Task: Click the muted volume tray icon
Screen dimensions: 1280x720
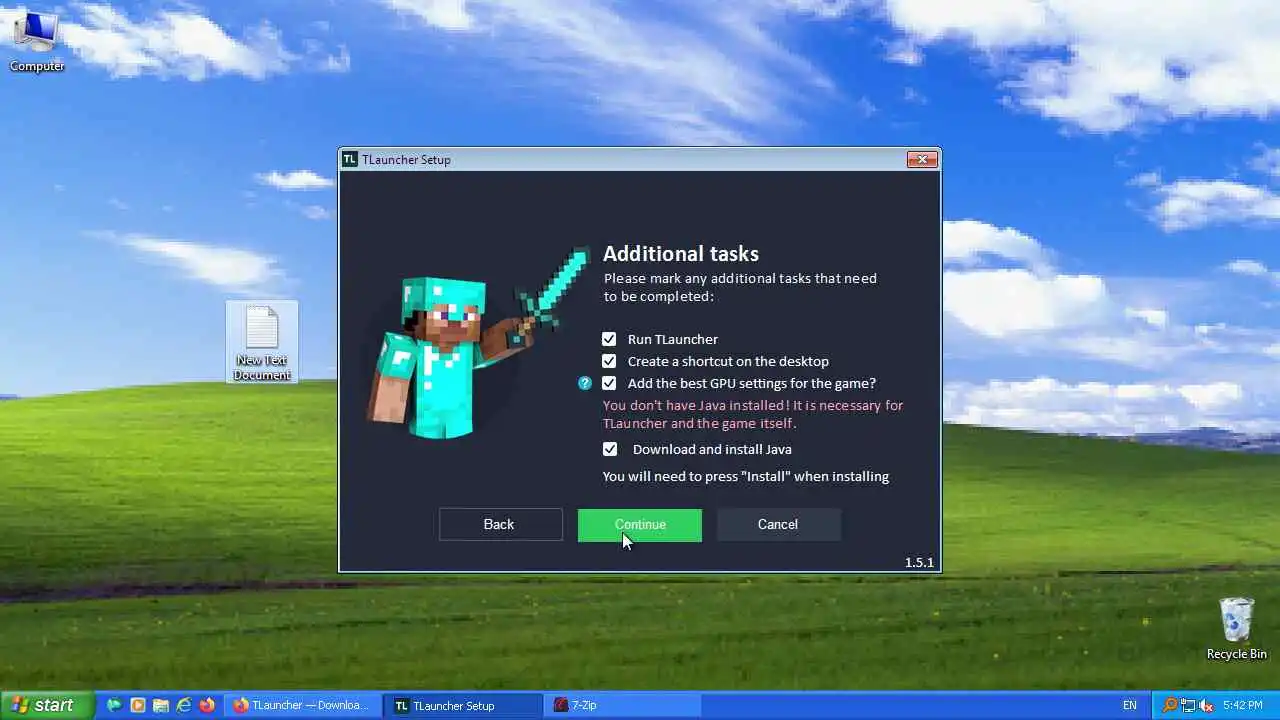Action: pyautogui.click(x=1206, y=705)
